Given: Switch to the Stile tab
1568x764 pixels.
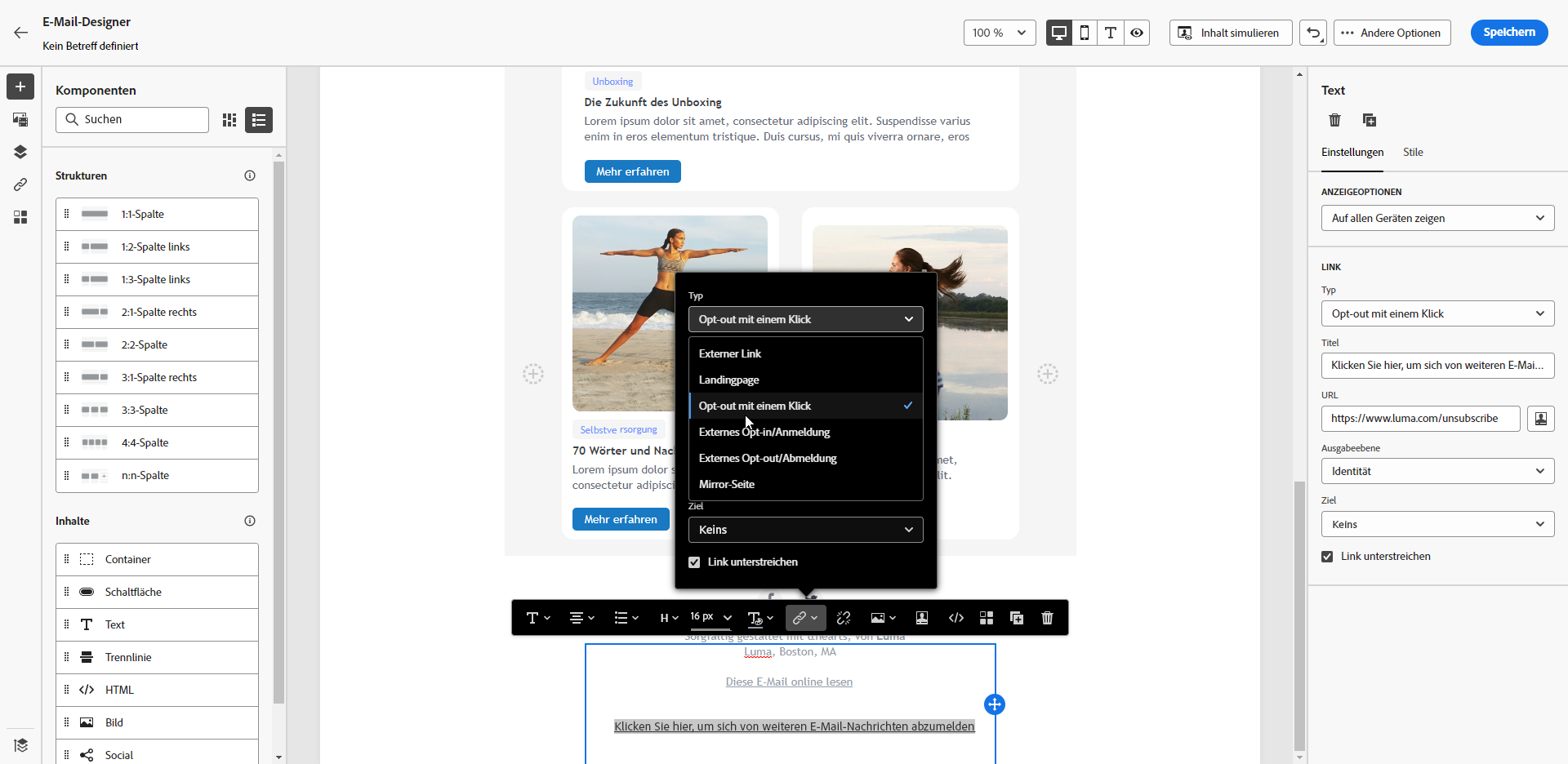Looking at the screenshot, I should tap(1413, 153).
